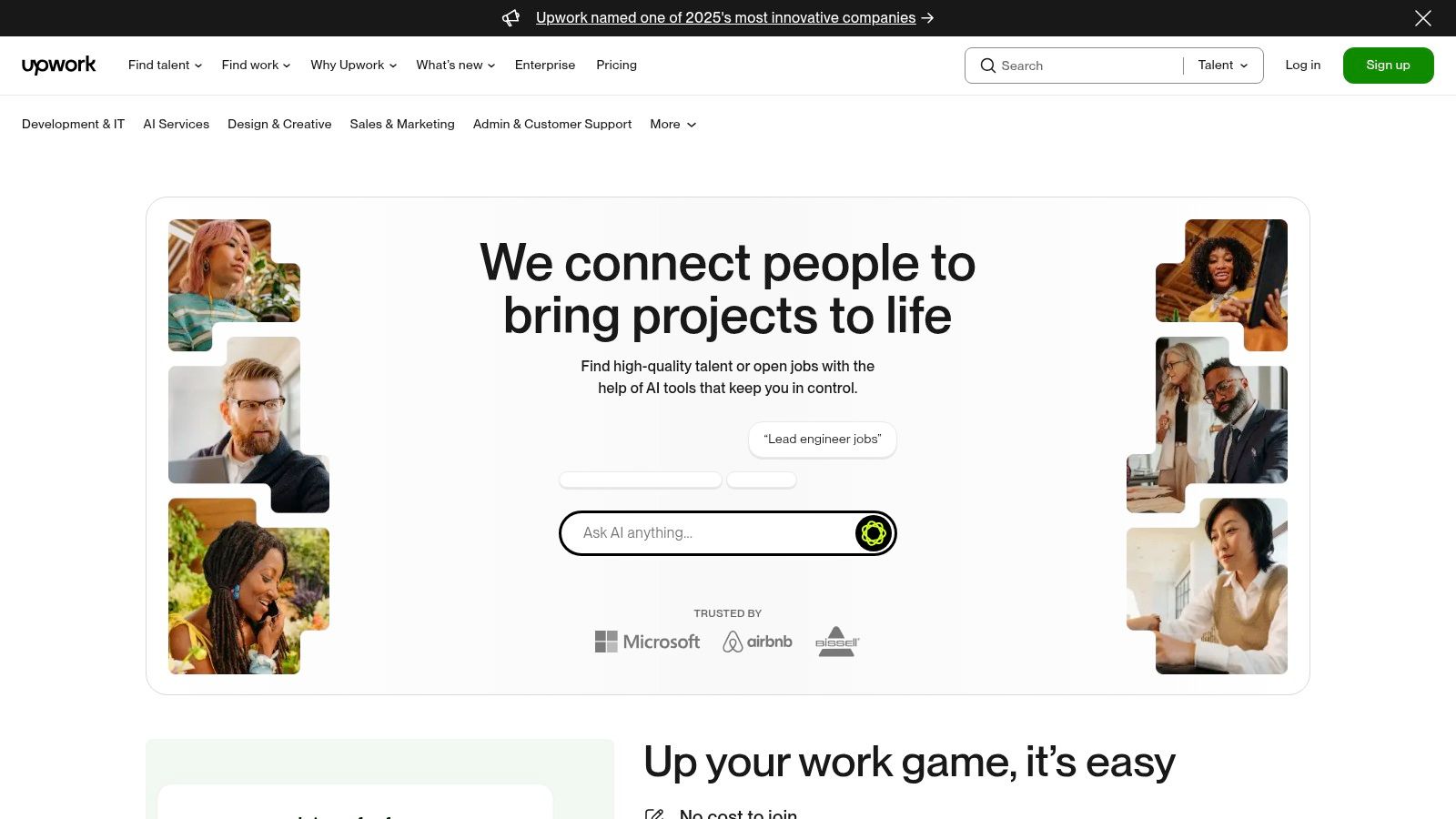The image size is (1456, 819).
Task: Open the Enterprise page
Action: point(545,66)
